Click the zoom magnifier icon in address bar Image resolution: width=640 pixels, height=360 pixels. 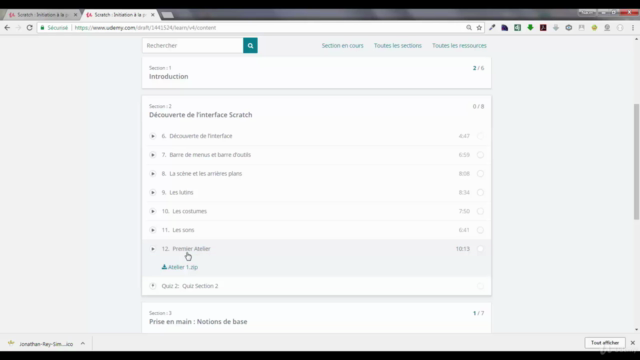(469, 28)
